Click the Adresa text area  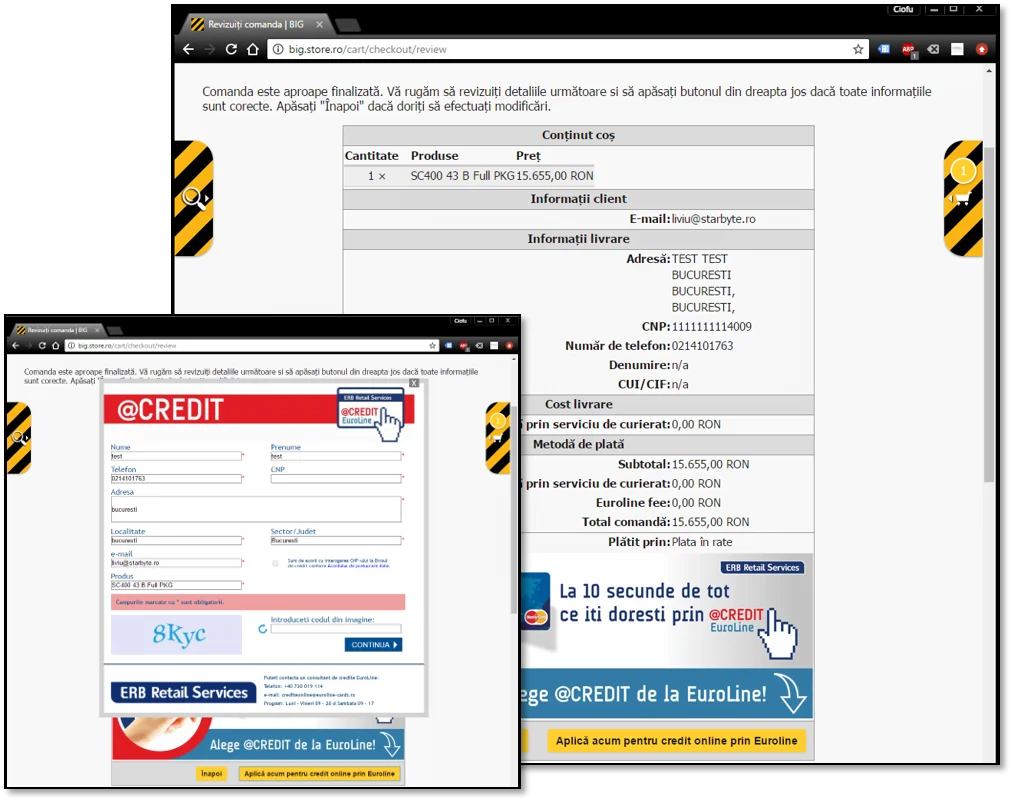click(256, 509)
